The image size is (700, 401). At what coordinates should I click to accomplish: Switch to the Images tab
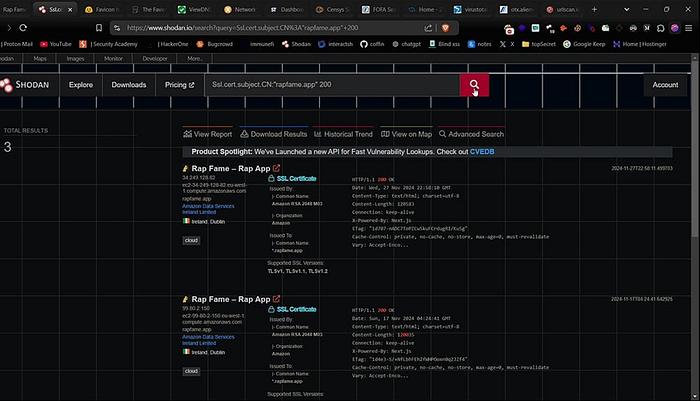pos(75,58)
